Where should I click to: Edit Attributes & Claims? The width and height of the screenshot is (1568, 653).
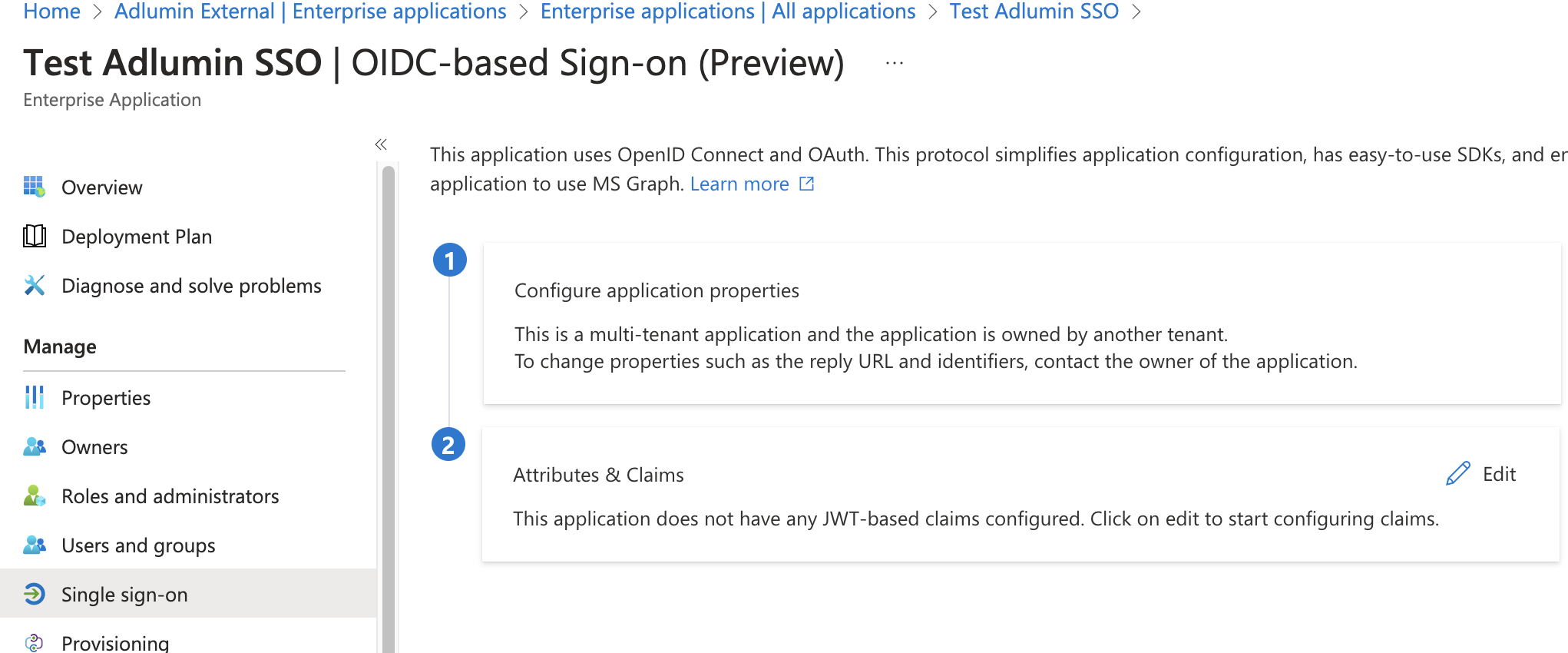coord(1481,474)
